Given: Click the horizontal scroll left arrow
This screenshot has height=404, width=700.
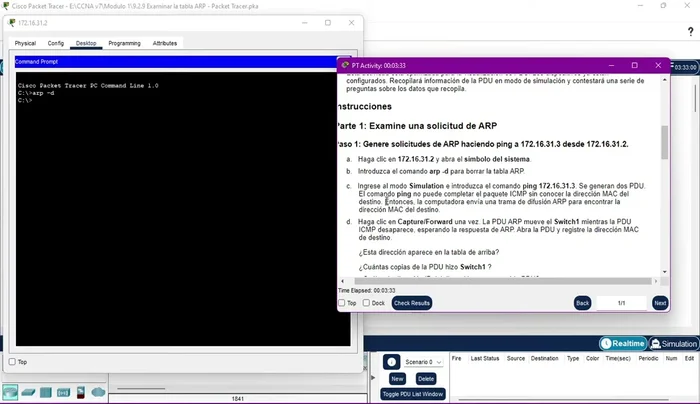Looking at the screenshot, I should tap(342, 281).
